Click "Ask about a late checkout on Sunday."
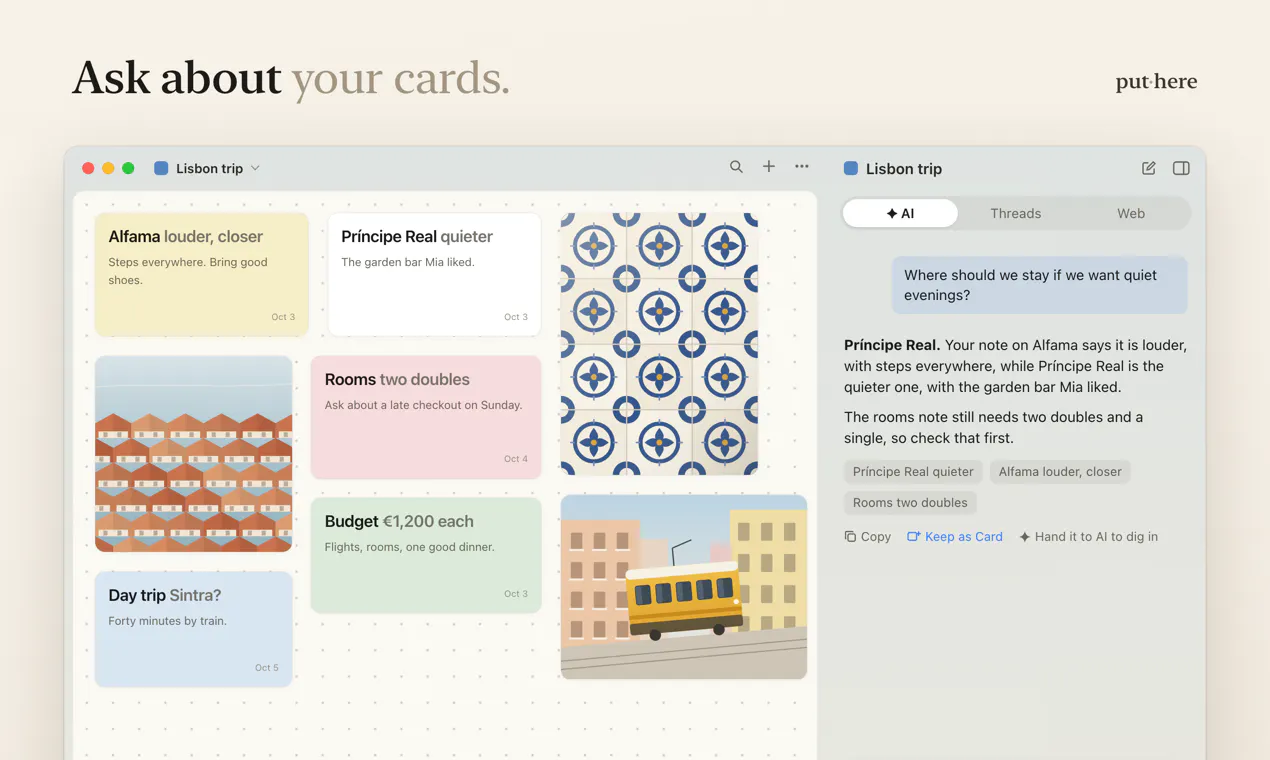The image size is (1270, 760). click(x=424, y=405)
